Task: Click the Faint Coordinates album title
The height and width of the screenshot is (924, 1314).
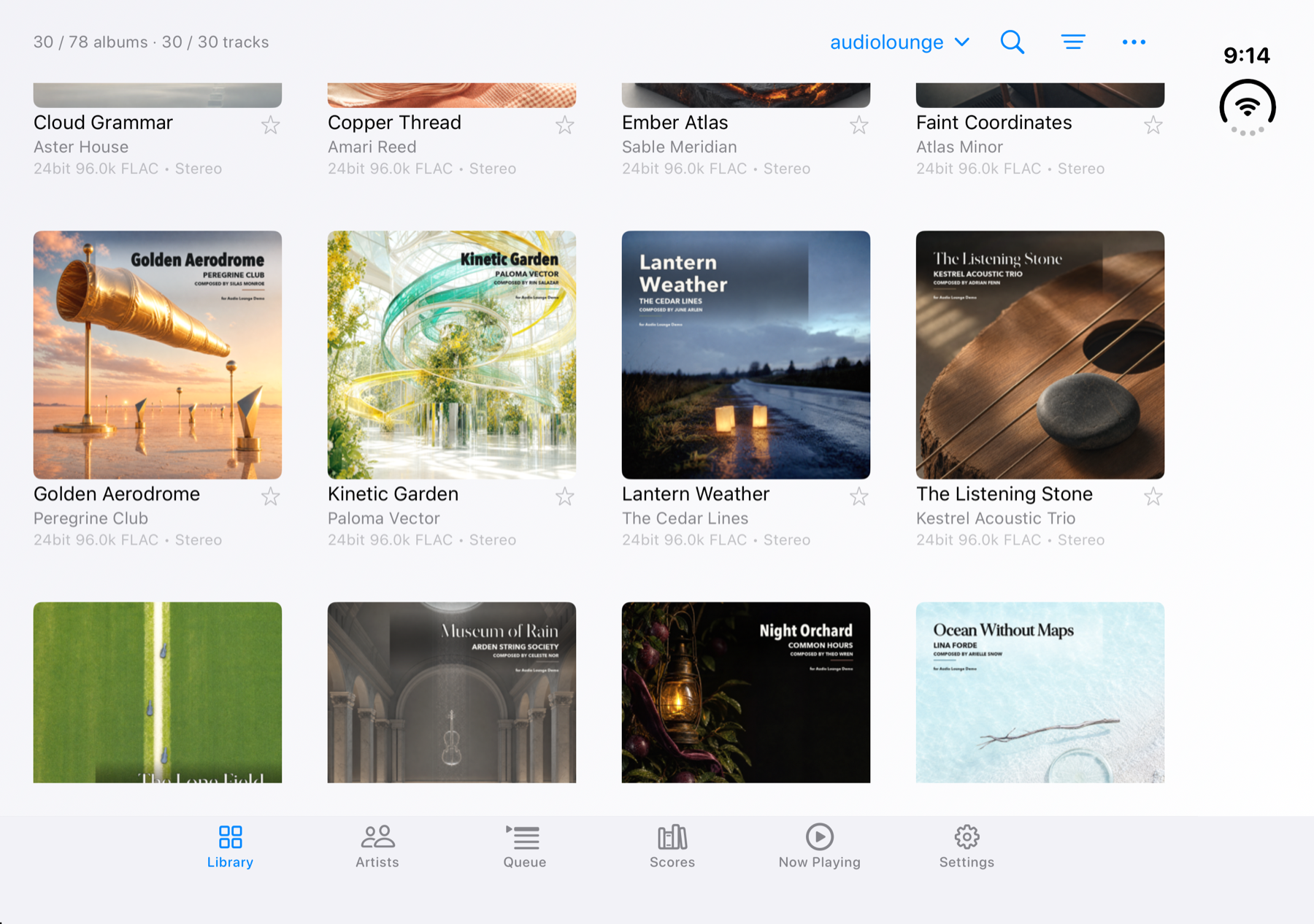Action: tap(994, 123)
